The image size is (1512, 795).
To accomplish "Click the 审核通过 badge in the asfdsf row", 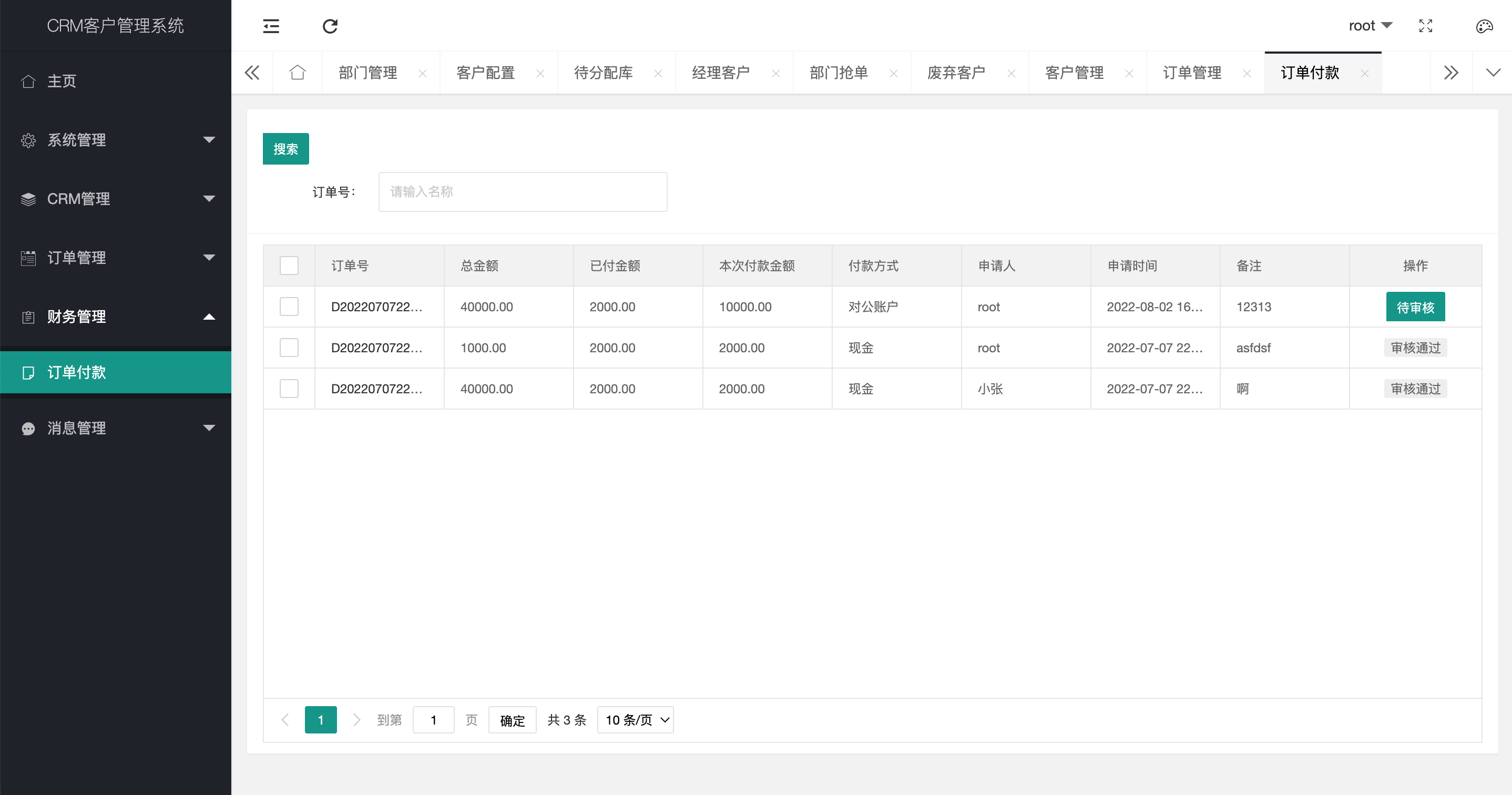I will pos(1415,348).
